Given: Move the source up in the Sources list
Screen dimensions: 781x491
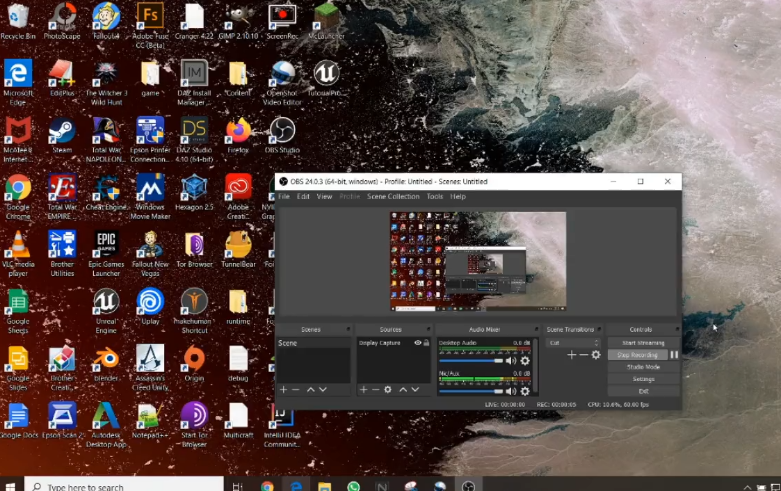Looking at the screenshot, I should [403, 389].
